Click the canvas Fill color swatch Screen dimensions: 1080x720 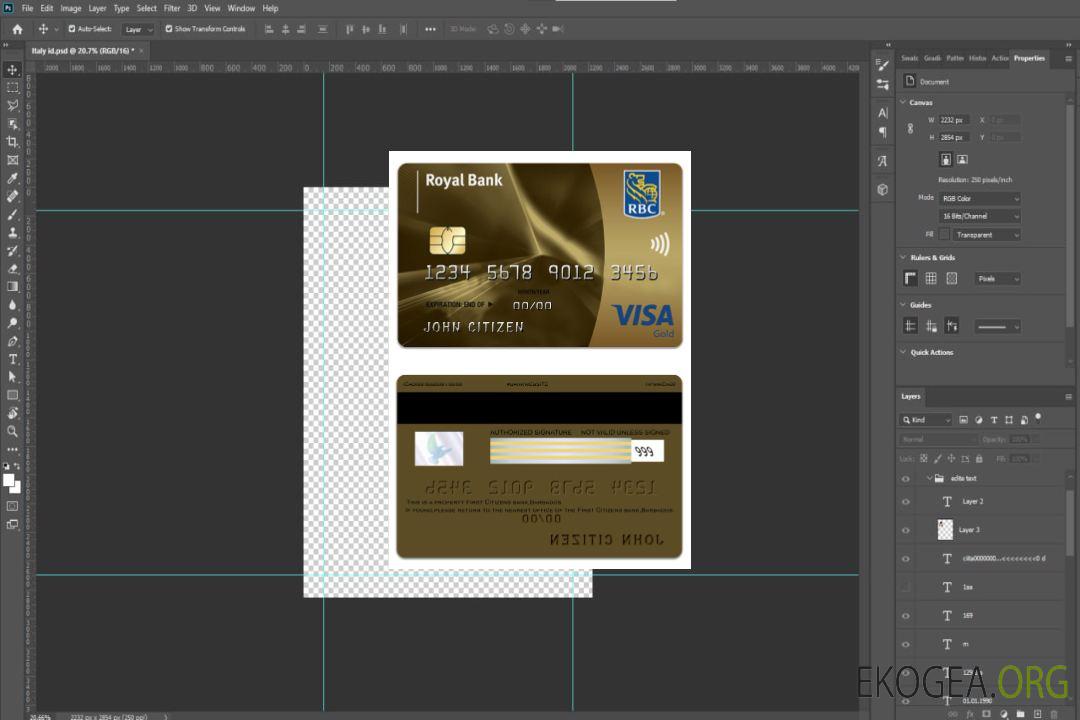[944, 235]
